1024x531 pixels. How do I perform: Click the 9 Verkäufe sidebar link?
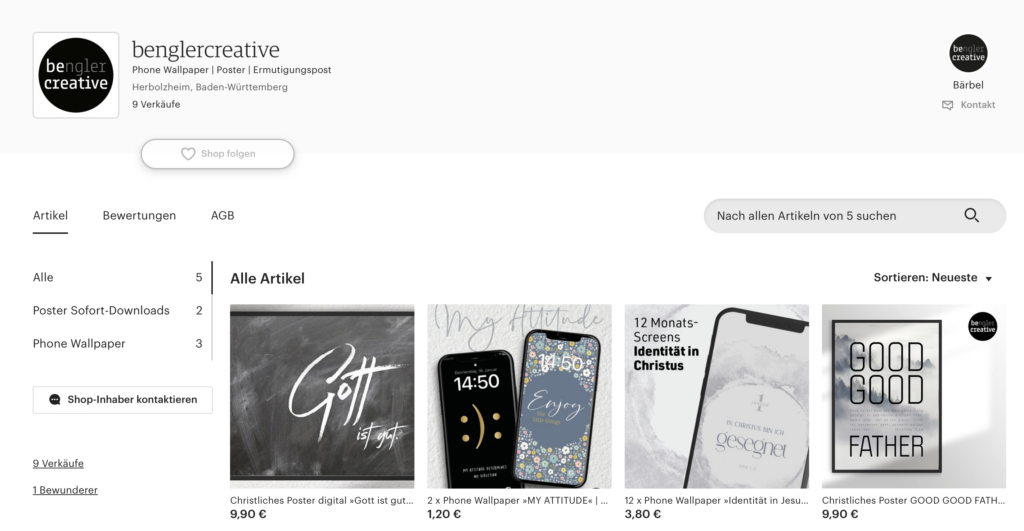[x=58, y=464]
